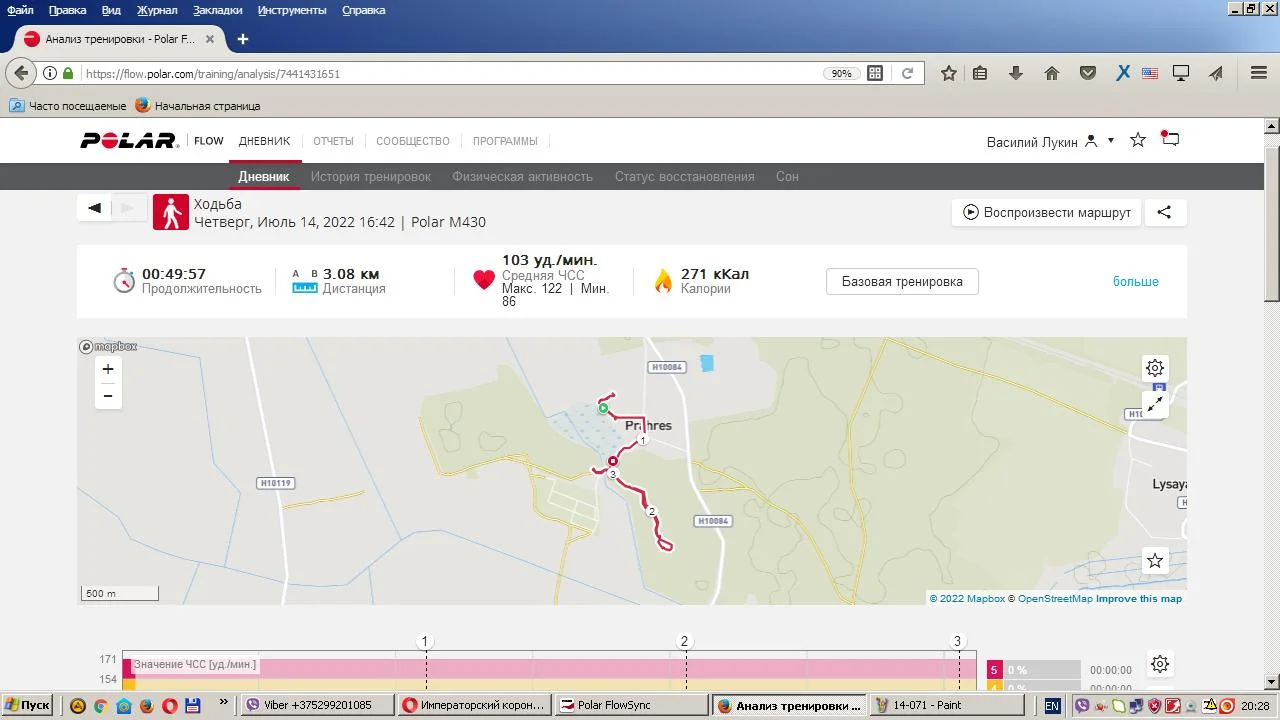1280x720 pixels.
Task: Click the Воспроизвести маршрут button
Action: 1047,212
